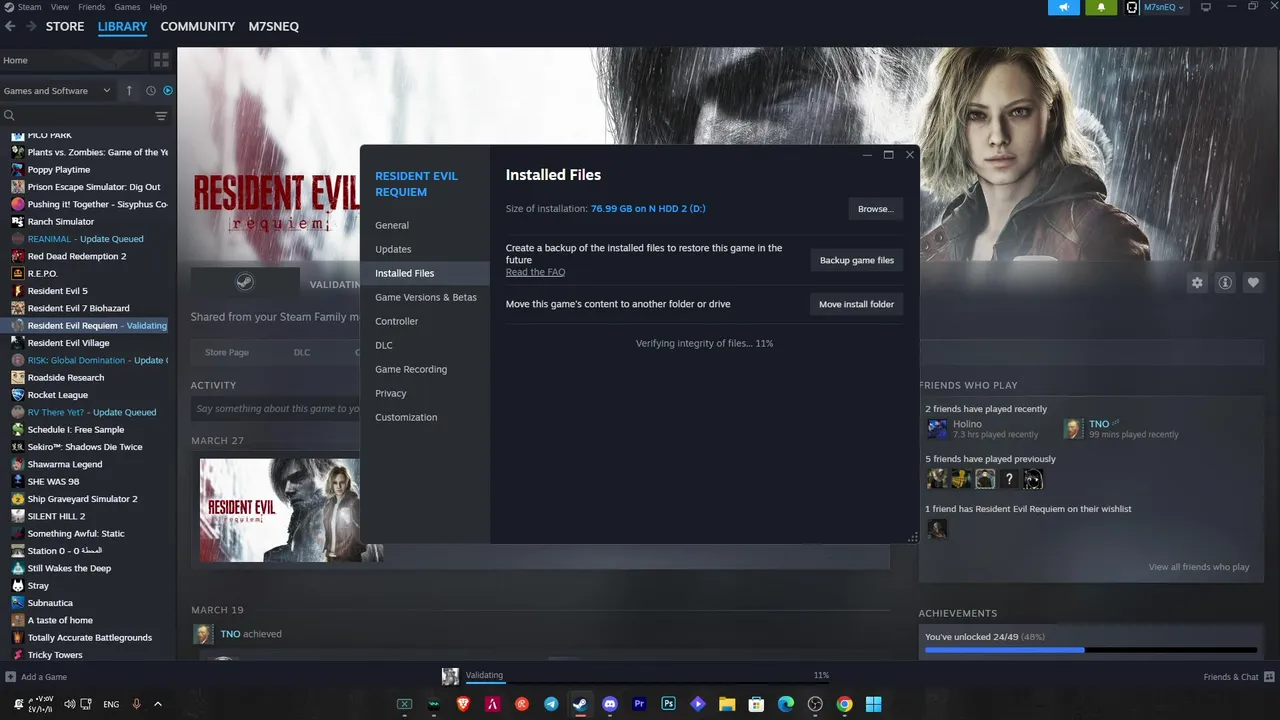The image size is (1280, 720).
Task: Select Privacy in properties sidebar
Action: tap(425, 393)
